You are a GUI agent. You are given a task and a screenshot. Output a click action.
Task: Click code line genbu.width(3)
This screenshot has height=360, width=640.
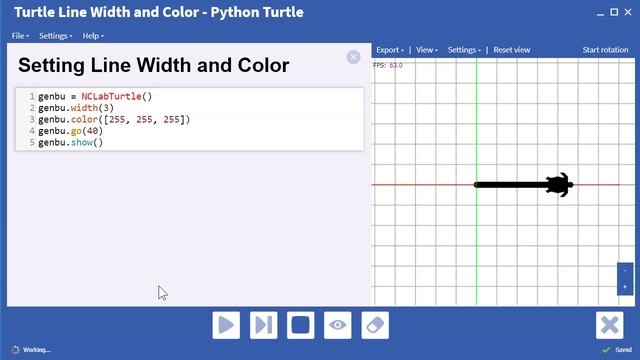76,108
